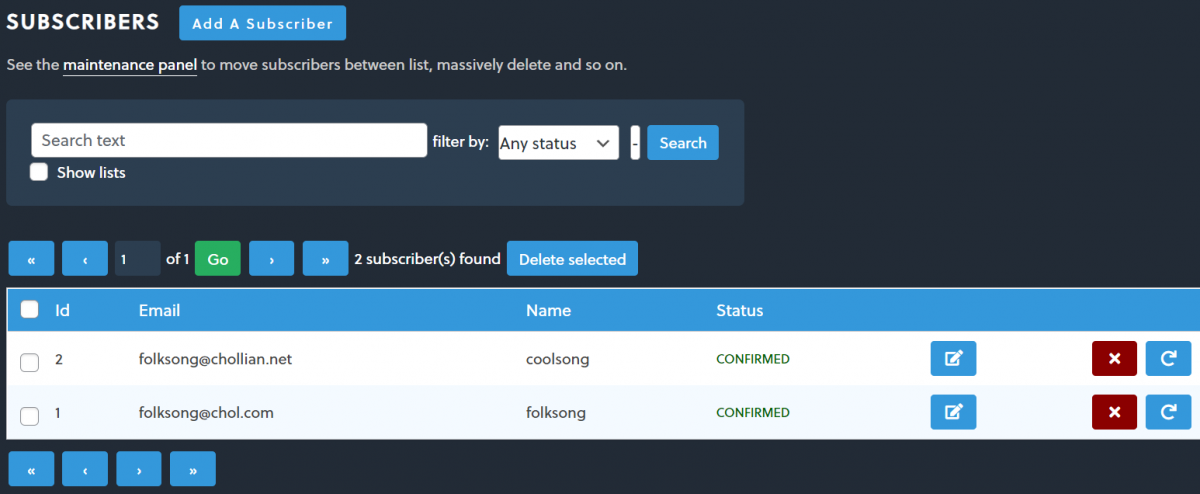Delete subscriber coolsong with red X

click(x=1114, y=359)
